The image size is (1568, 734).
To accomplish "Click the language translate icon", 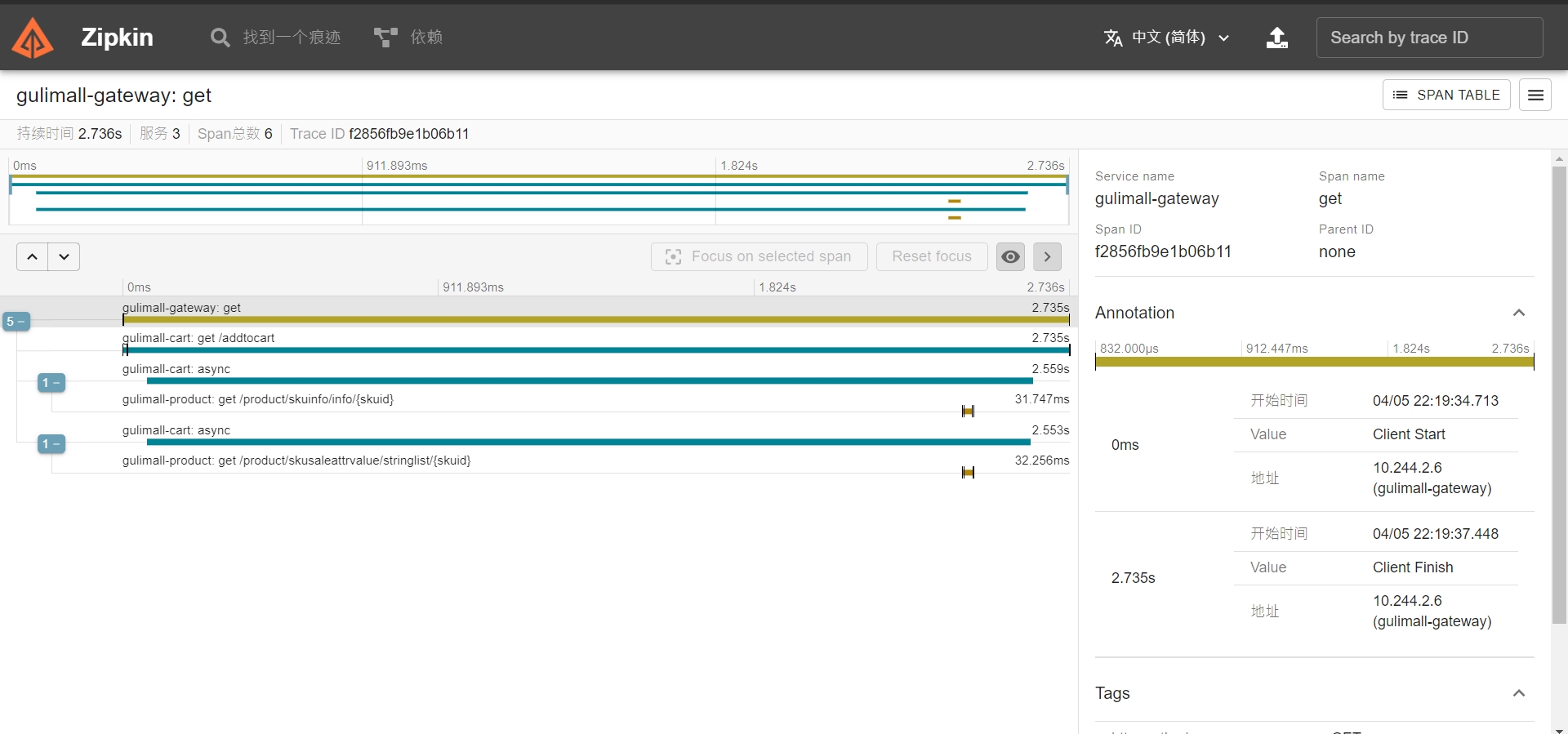I will [1113, 38].
